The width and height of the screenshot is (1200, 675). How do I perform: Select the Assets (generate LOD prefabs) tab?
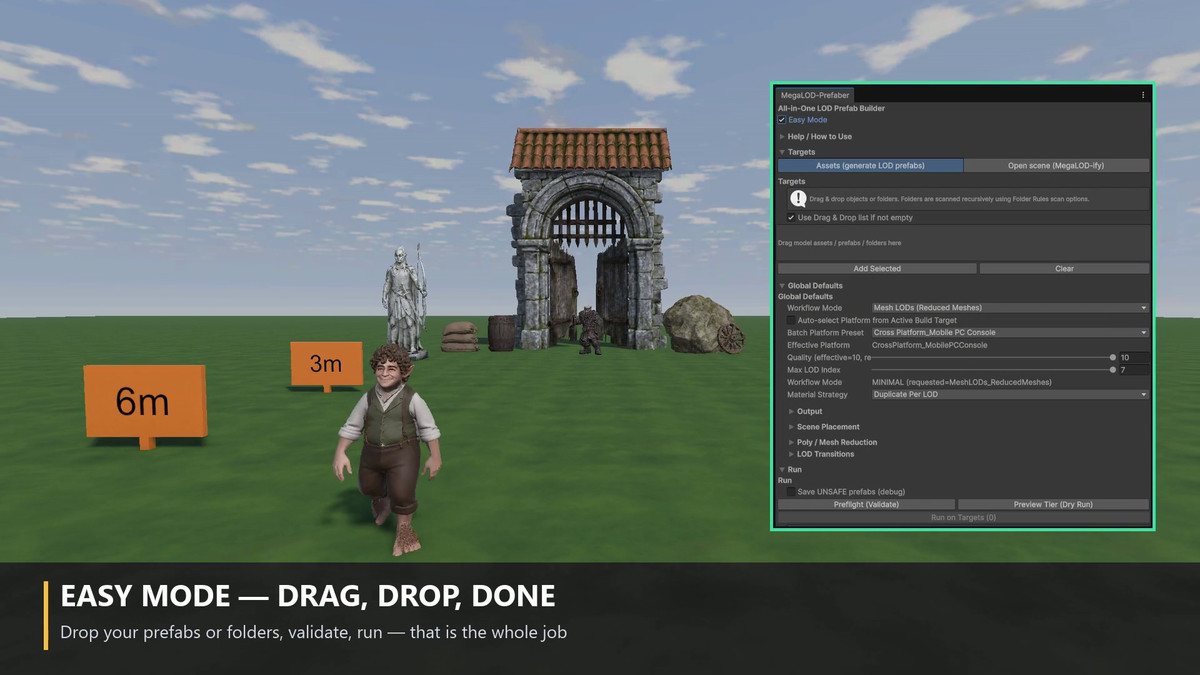[x=870, y=165]
